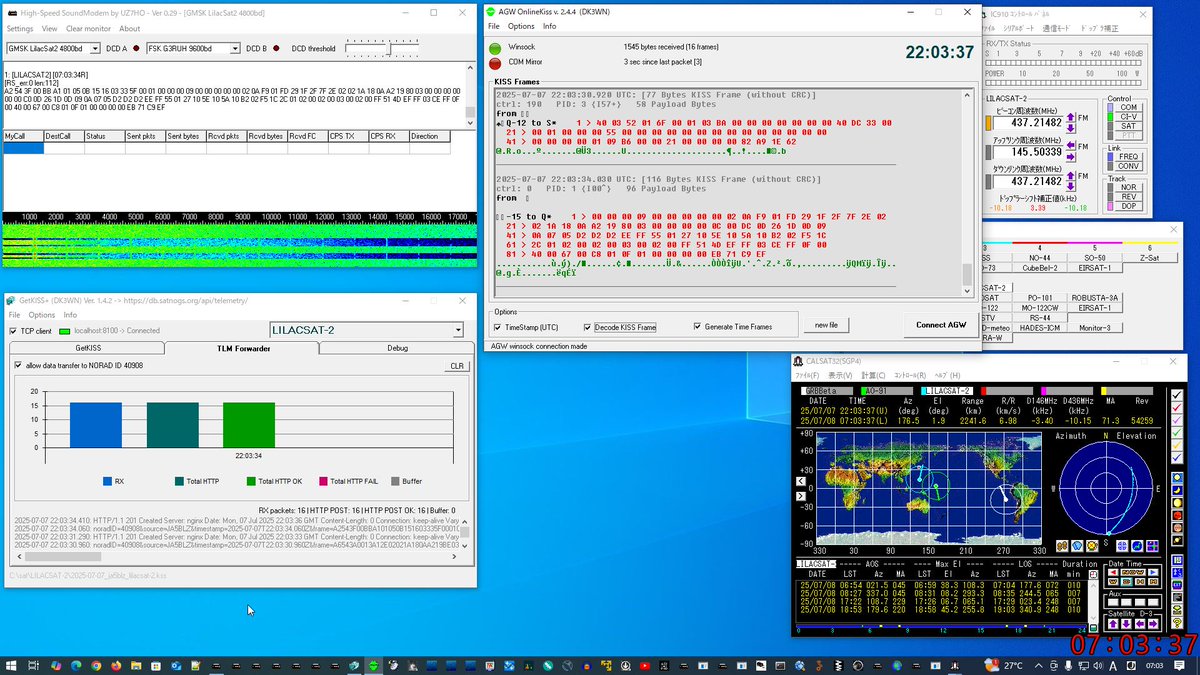Select the CubeBel-2 satellite button
The width and height of the screenshot is (1200, 675).
click(x=1040, y=268)
